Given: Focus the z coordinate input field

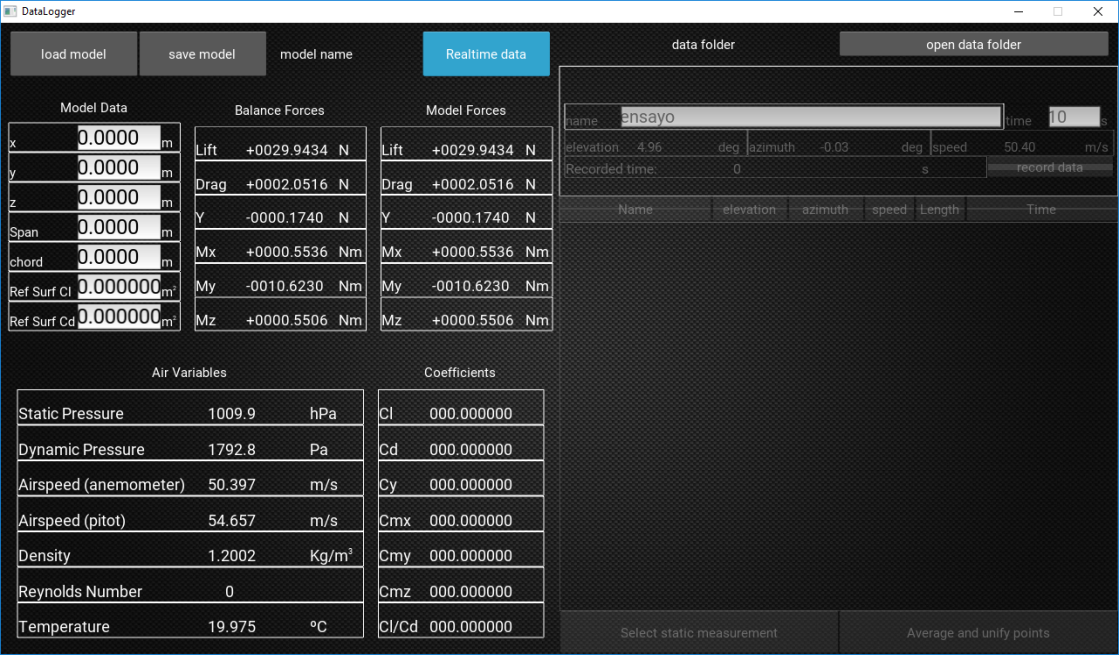Looking at the screenshot, I should point(119,198).
